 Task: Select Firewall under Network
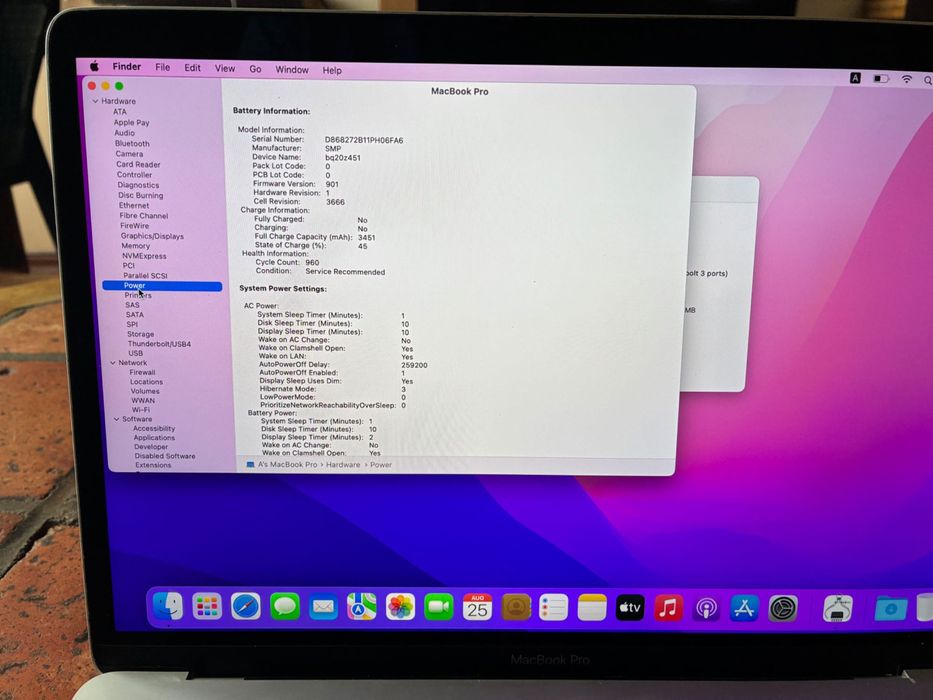point(142,372)
